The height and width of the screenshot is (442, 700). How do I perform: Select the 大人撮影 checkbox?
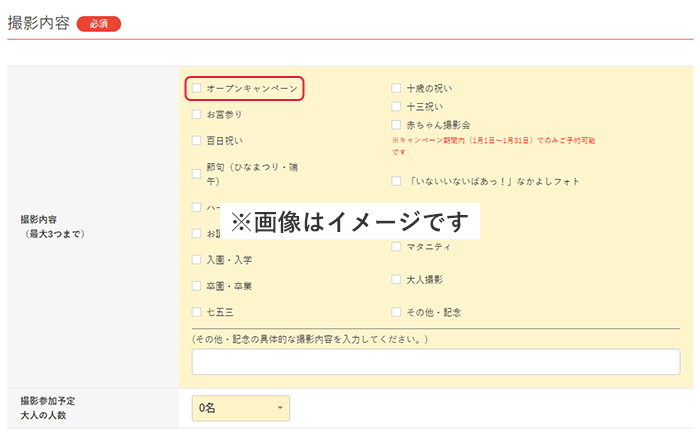coord(397,280)
